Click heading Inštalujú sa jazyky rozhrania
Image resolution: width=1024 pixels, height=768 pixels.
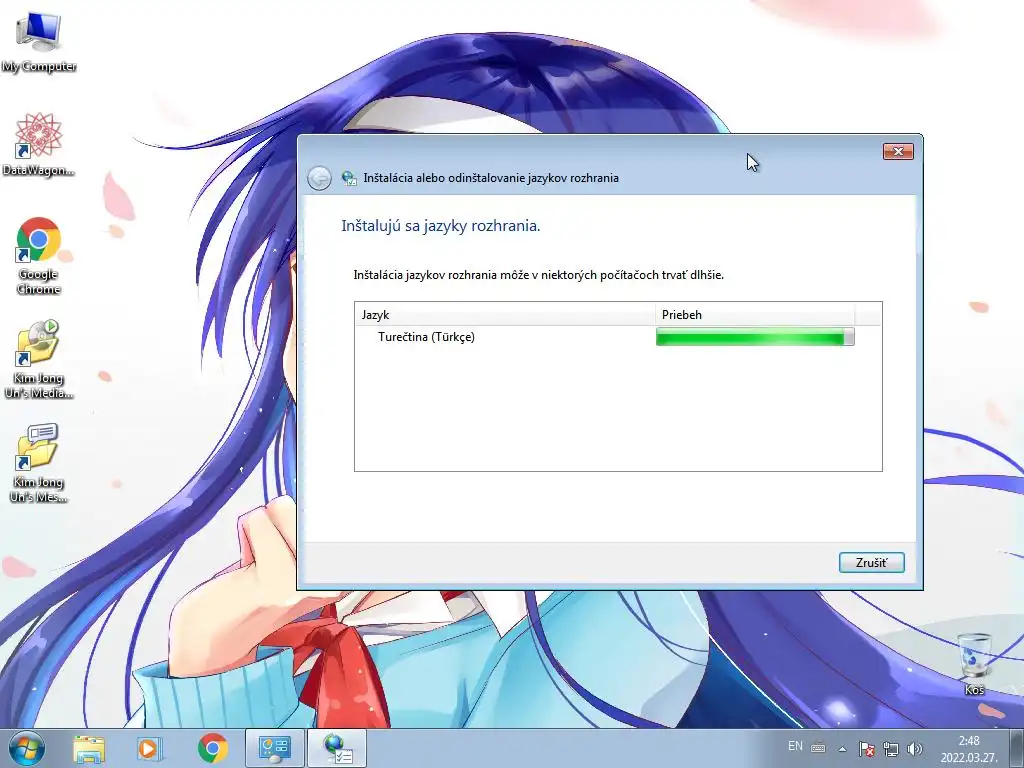coord(441,226)
